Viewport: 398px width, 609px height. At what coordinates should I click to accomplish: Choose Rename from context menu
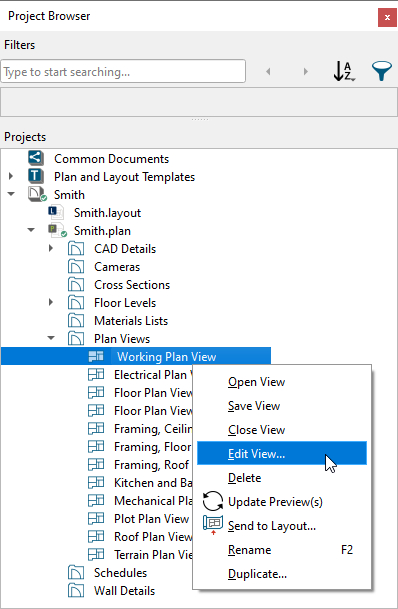pos(282,550)
